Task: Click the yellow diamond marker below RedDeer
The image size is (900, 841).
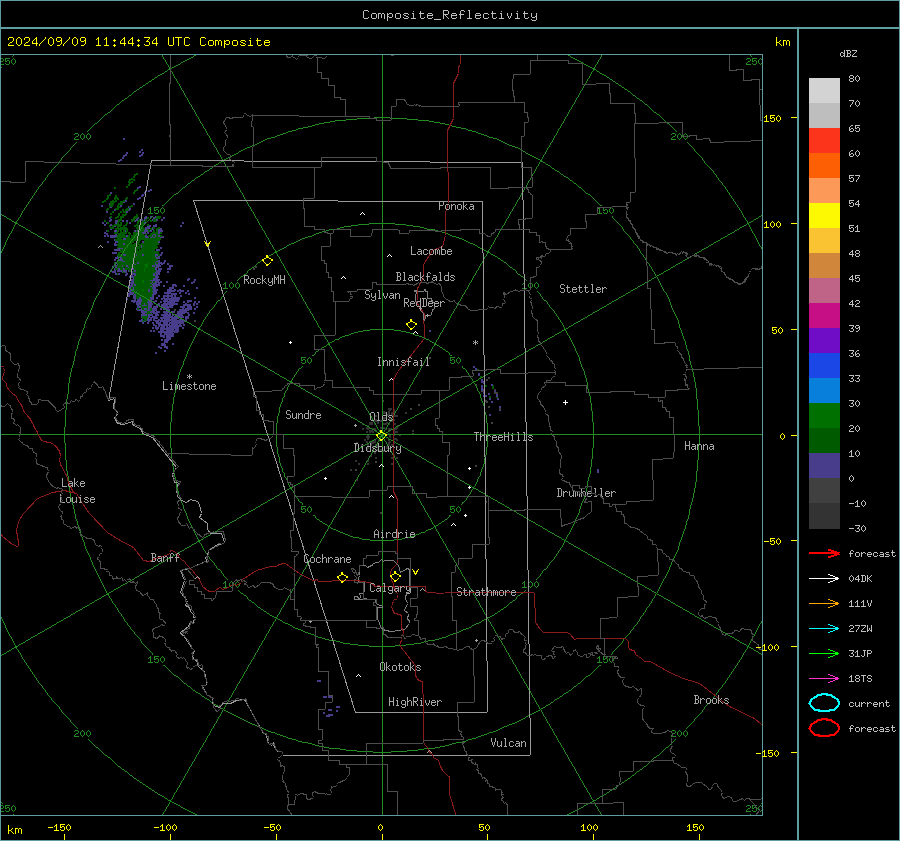Action: (411, 325)
